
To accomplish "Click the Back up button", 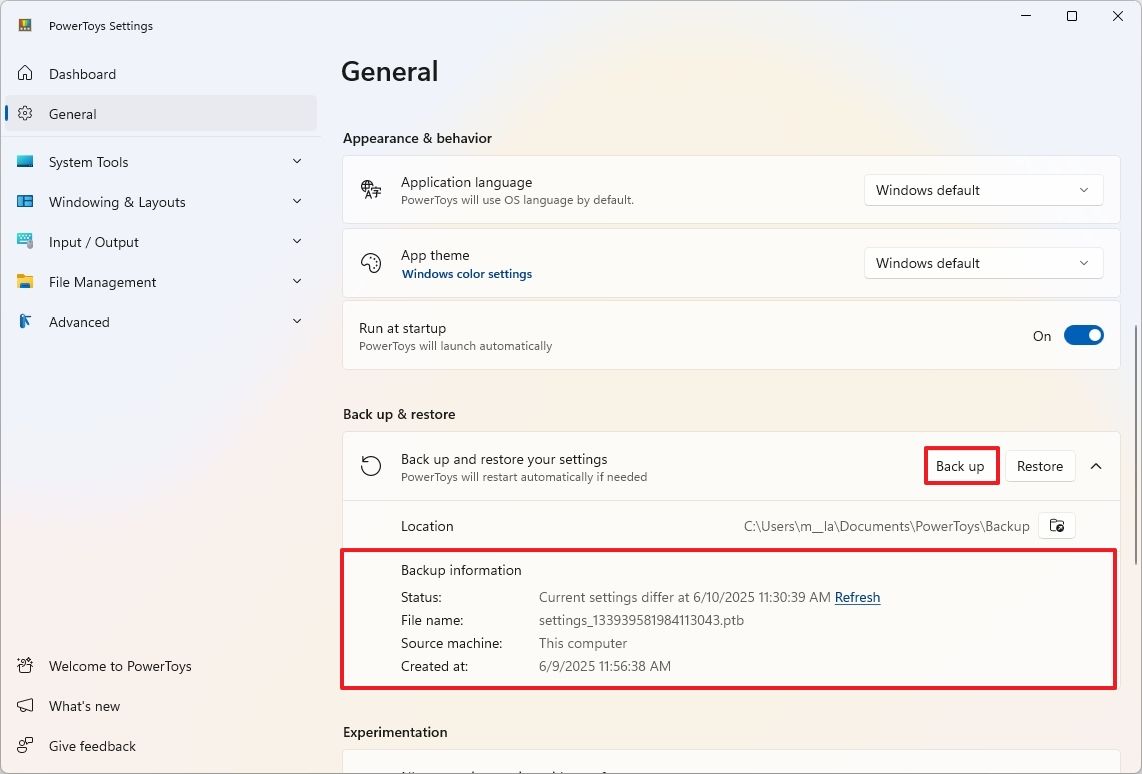I will 960,465.
